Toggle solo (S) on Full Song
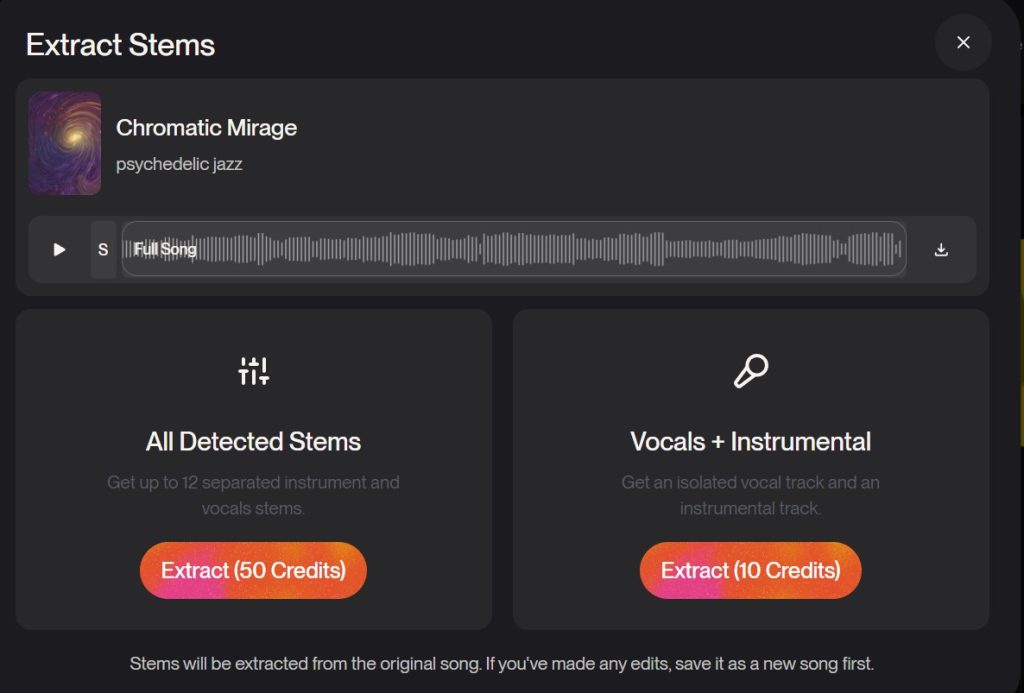 click(x=103, y=250)
